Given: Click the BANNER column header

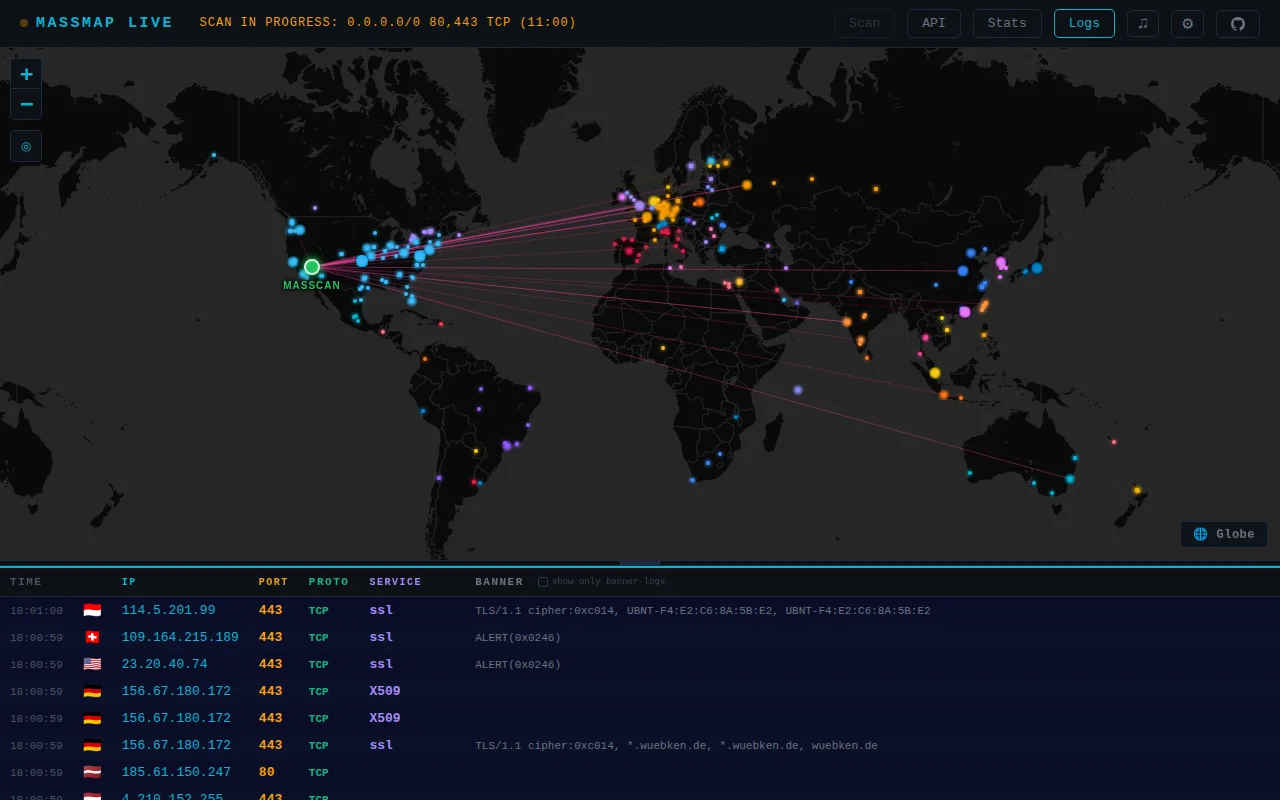Looking at the screenshot, I should click(x=499, y=582).
